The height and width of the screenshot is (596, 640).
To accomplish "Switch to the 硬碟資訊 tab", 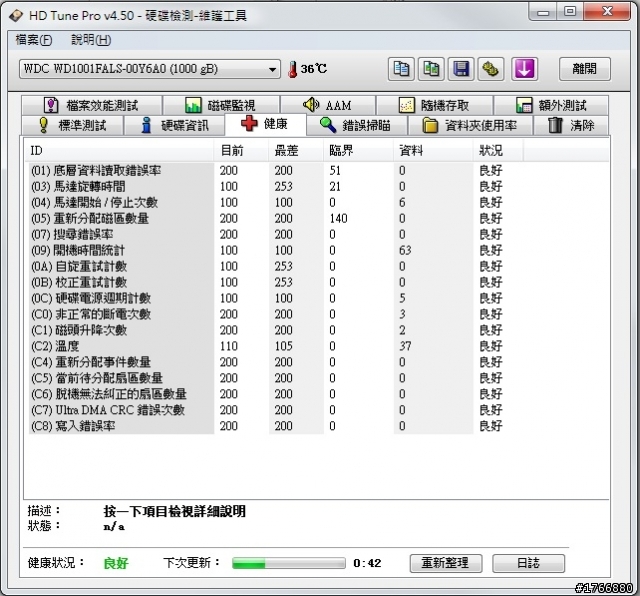I will point(174,125).
